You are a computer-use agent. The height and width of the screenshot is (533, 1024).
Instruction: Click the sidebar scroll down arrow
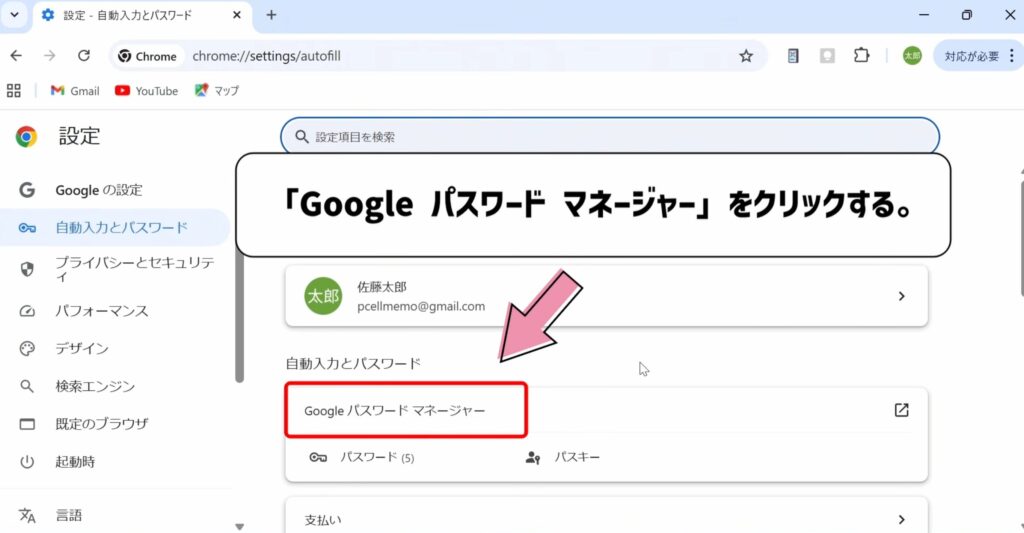click(x=239, y=526)
